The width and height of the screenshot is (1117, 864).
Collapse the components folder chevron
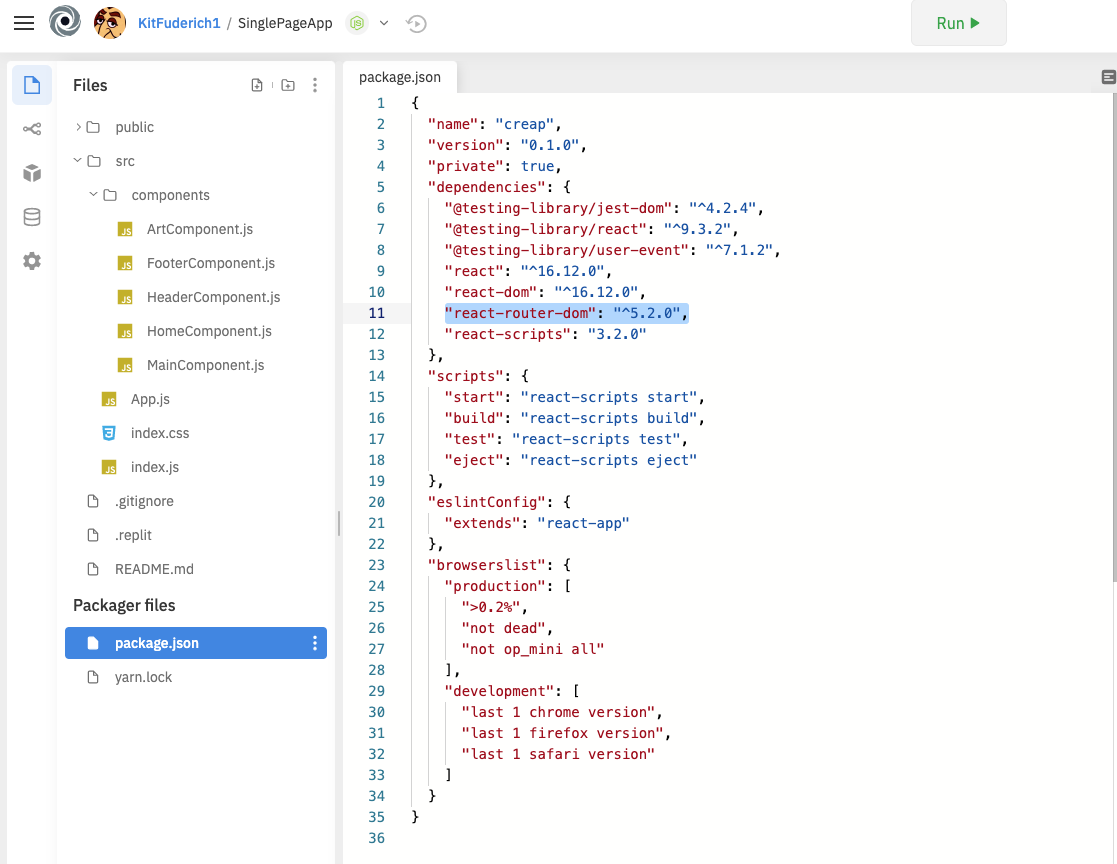tap(93, 194)
